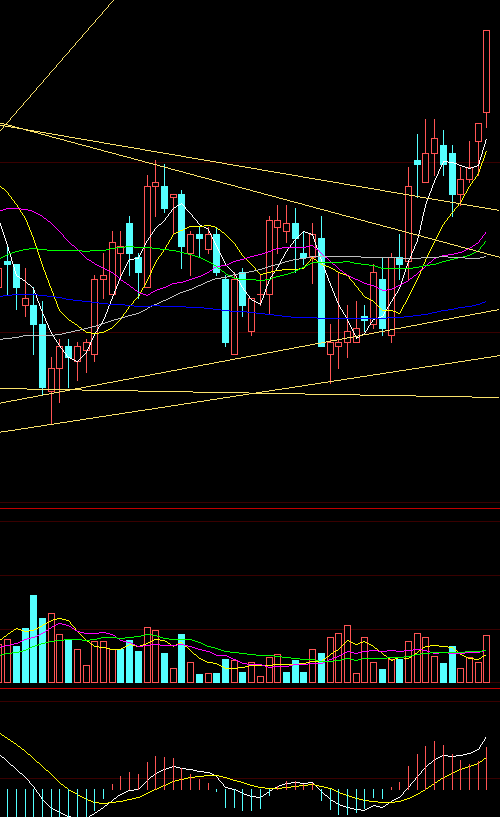Select the tallest cyan volume bar
Screen dimensions: 500x817
point(33,639)
